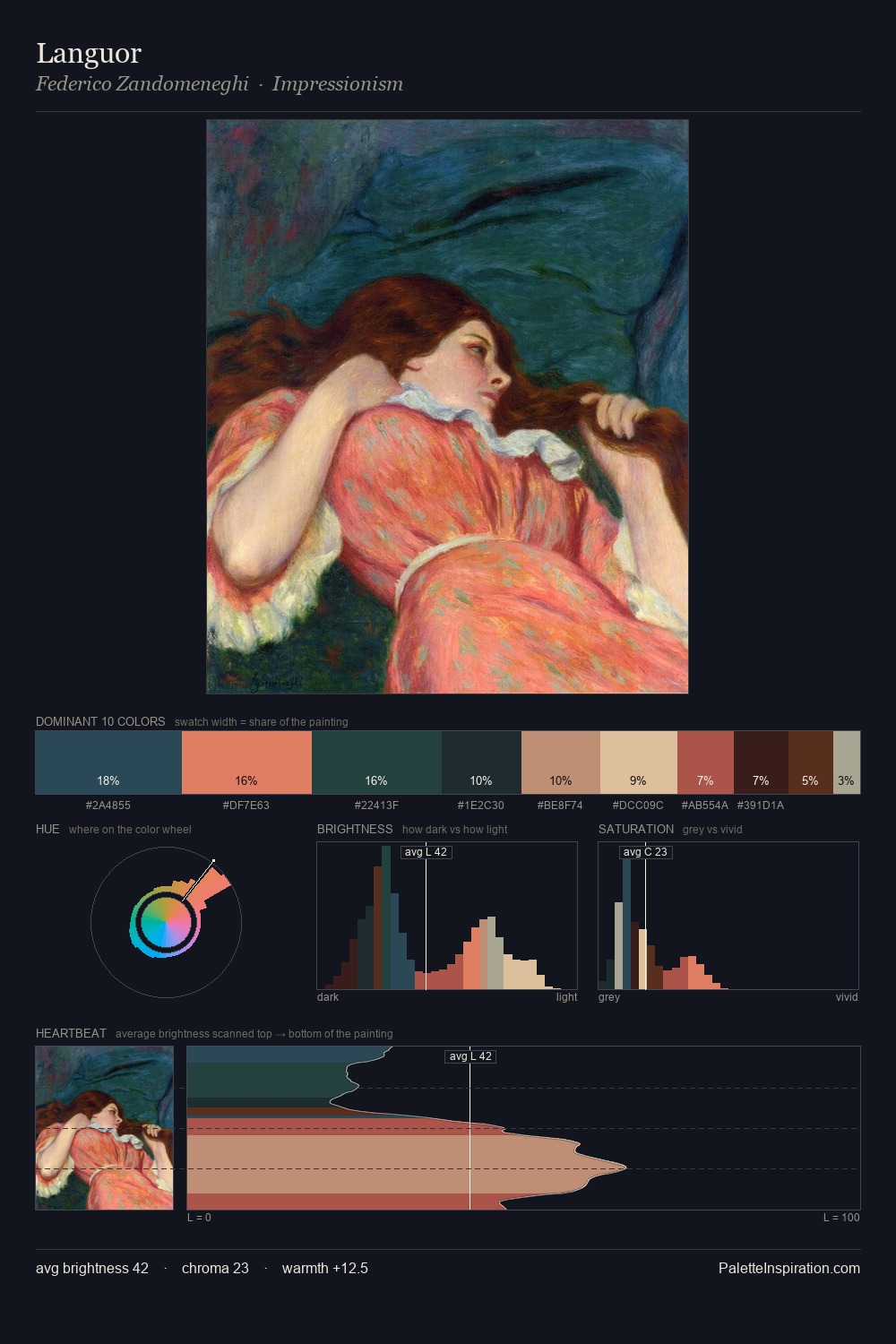896x1344 pixels.
Task: Click the avg C 23 saturation label
Action: tap(645, 852)
